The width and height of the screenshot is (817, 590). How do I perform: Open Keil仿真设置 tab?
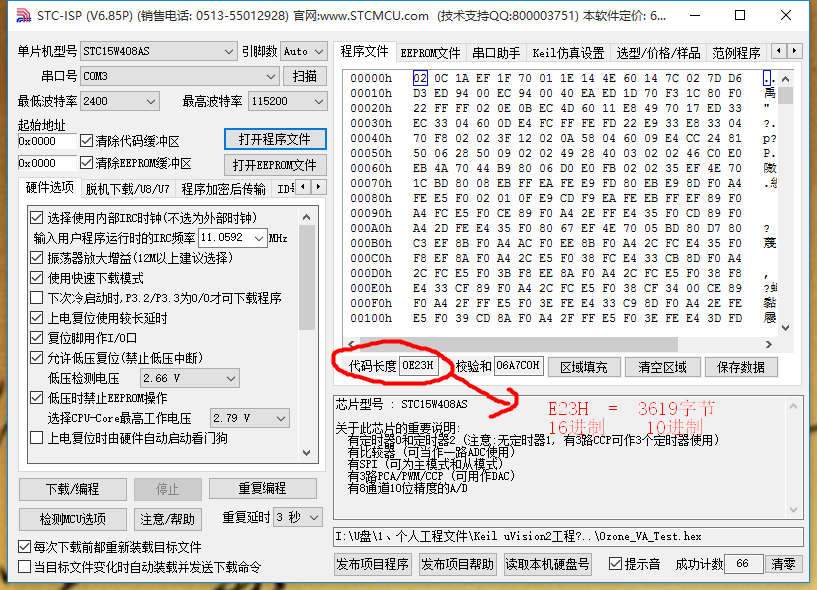tap(568, 53)
